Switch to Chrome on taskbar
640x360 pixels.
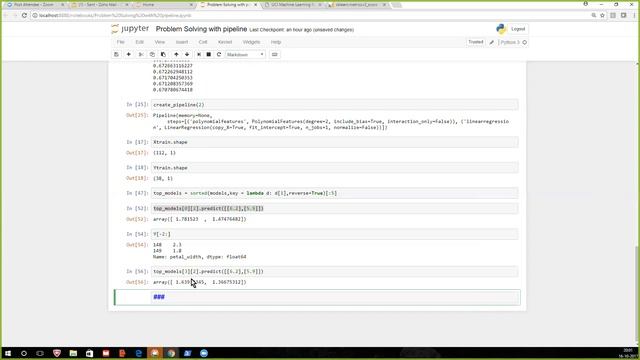(x=171, y=353)
